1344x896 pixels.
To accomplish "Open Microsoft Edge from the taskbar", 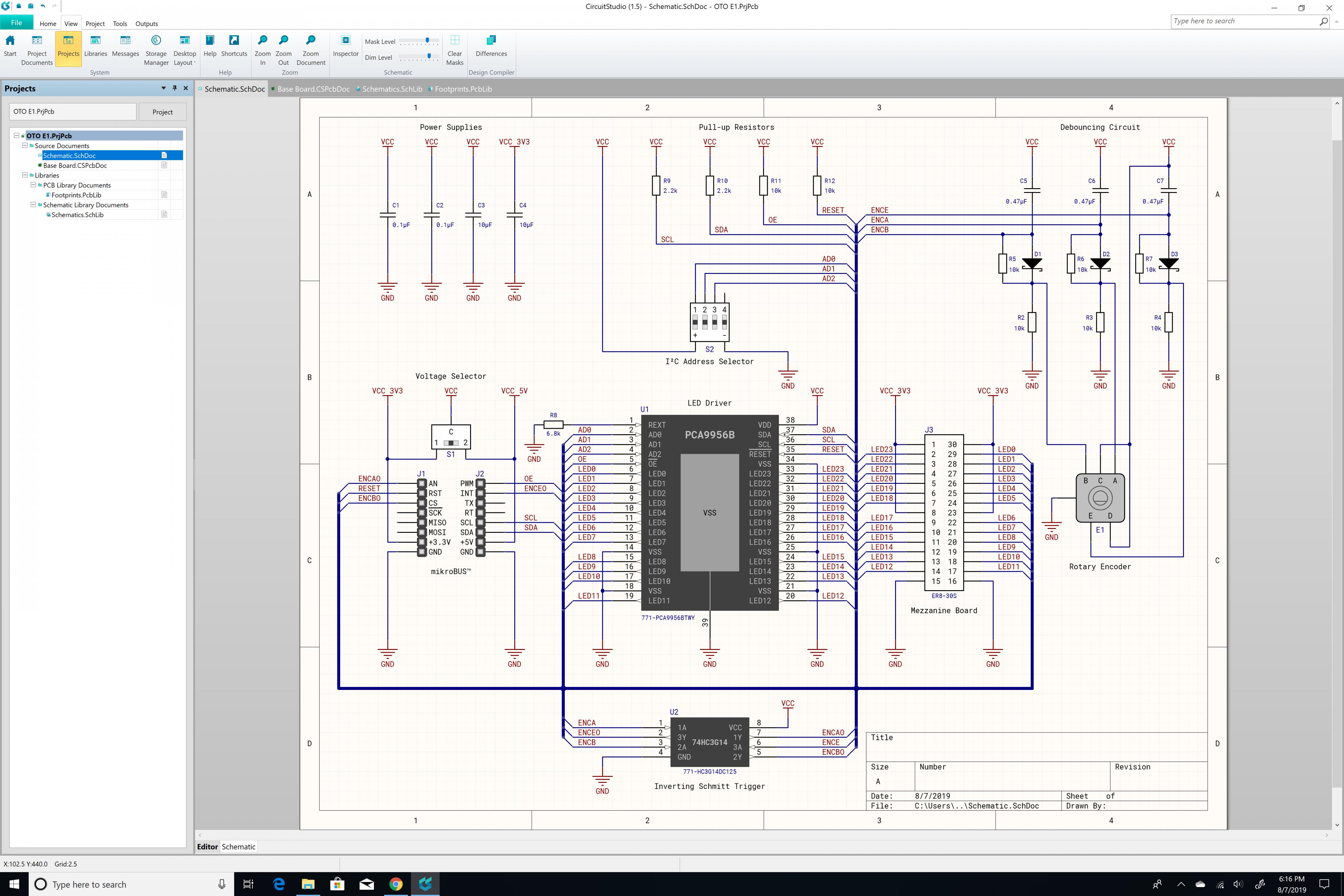I will click(278, 884).
